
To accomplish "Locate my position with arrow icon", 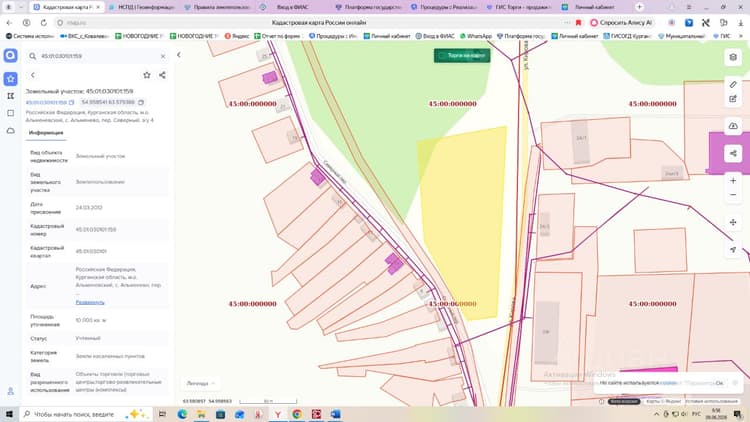I will (x=733, y=250).
